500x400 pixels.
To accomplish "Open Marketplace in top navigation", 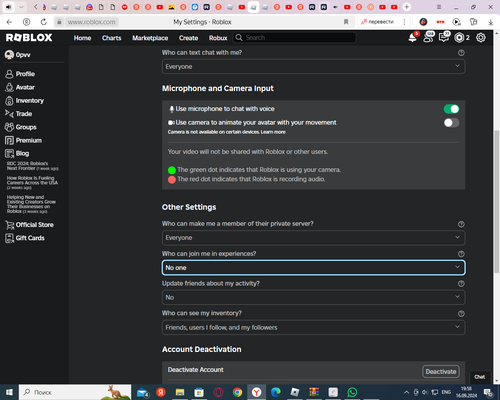I will pyautogui.click(x=150, y=38).
